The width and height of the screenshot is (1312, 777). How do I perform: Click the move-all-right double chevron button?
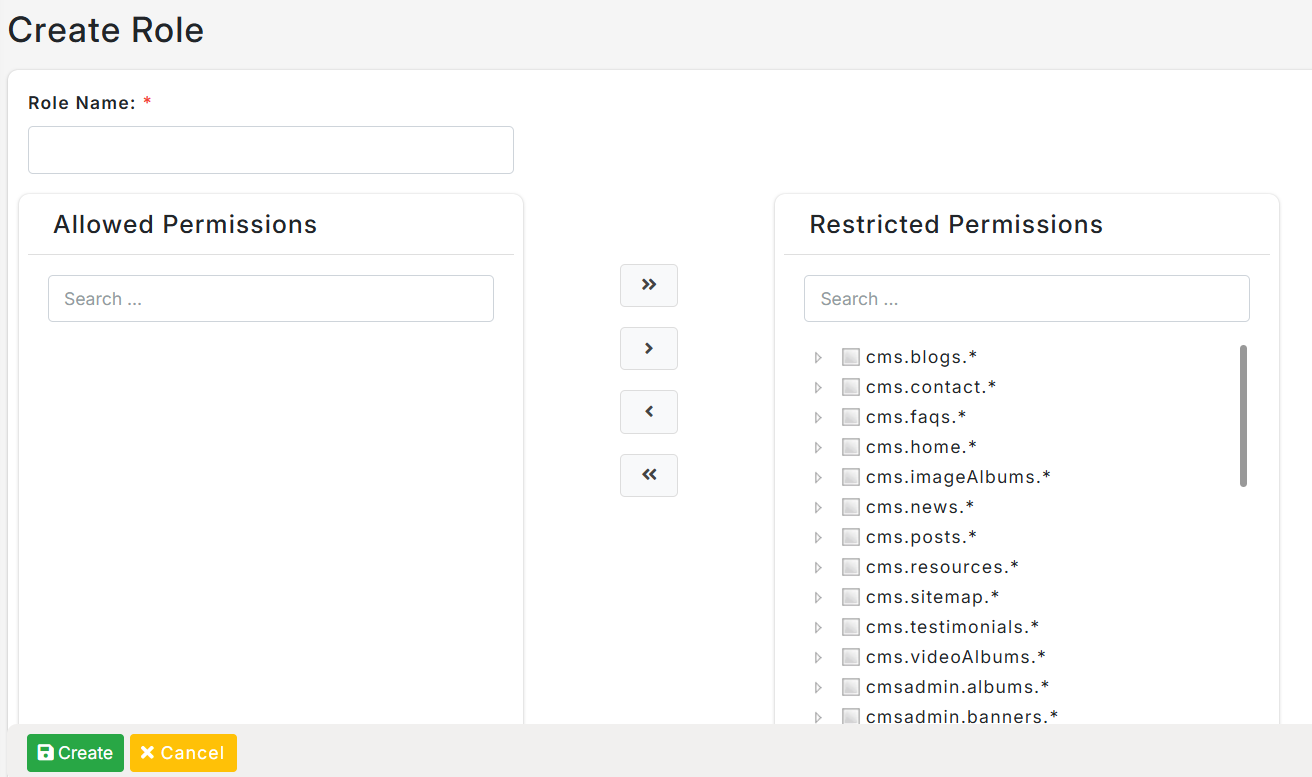click(x=649, y=285)
